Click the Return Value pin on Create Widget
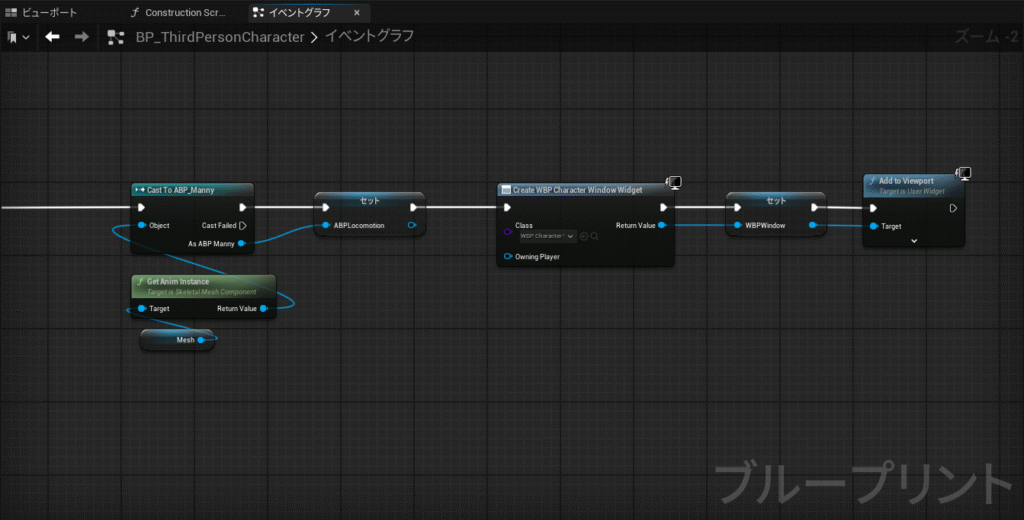 tap(662, 225)
